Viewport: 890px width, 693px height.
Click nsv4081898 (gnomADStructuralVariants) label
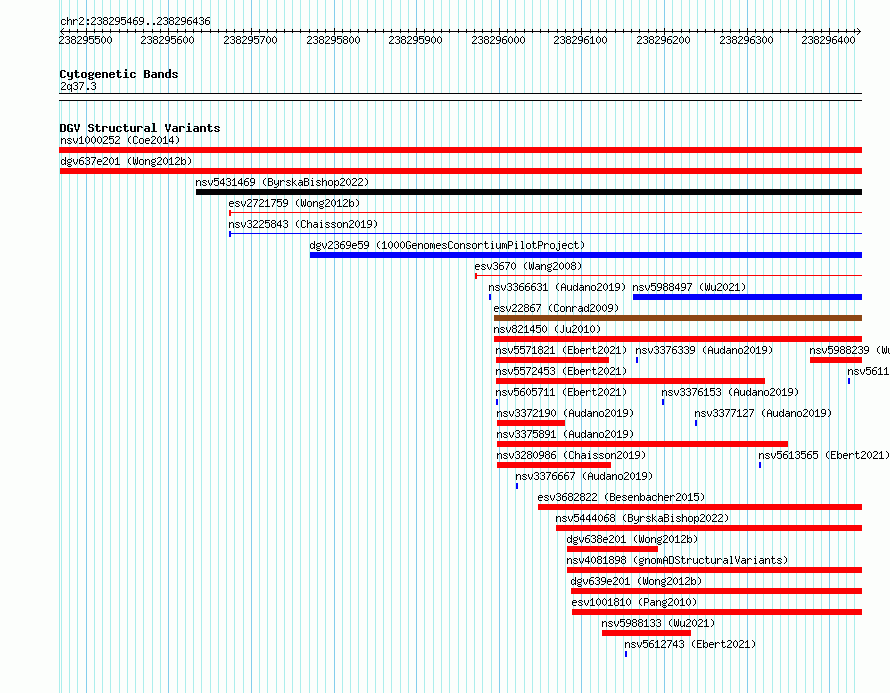pos(678,560)
